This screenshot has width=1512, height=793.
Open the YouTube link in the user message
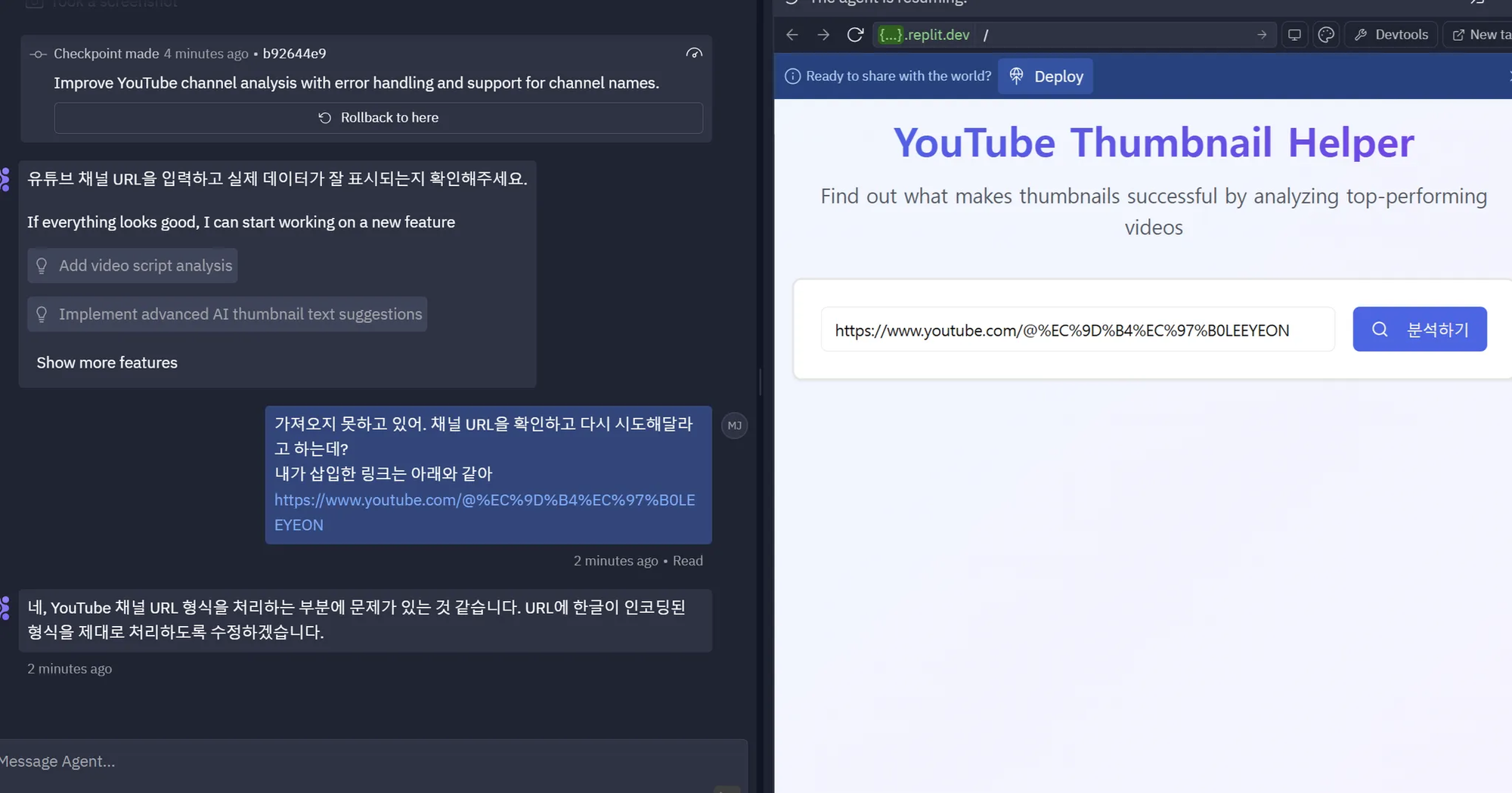[485, 513]
